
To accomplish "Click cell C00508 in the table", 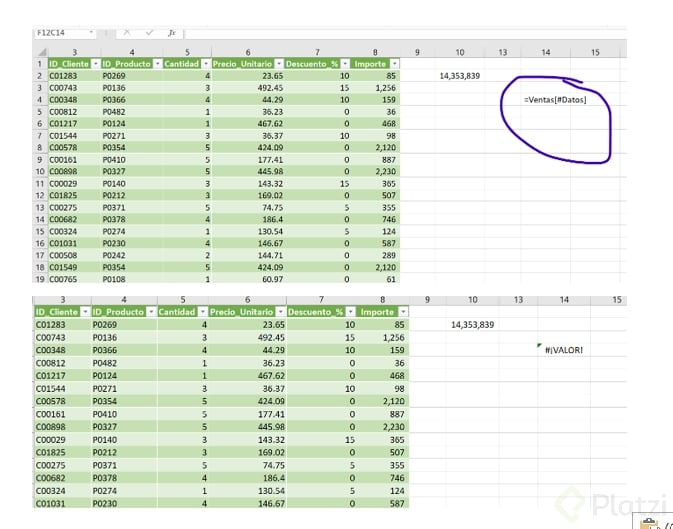I will pos(74,255).
